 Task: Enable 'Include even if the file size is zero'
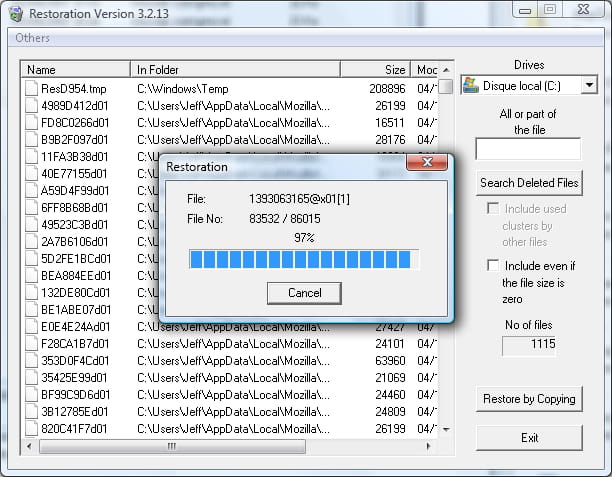point(492,266)
